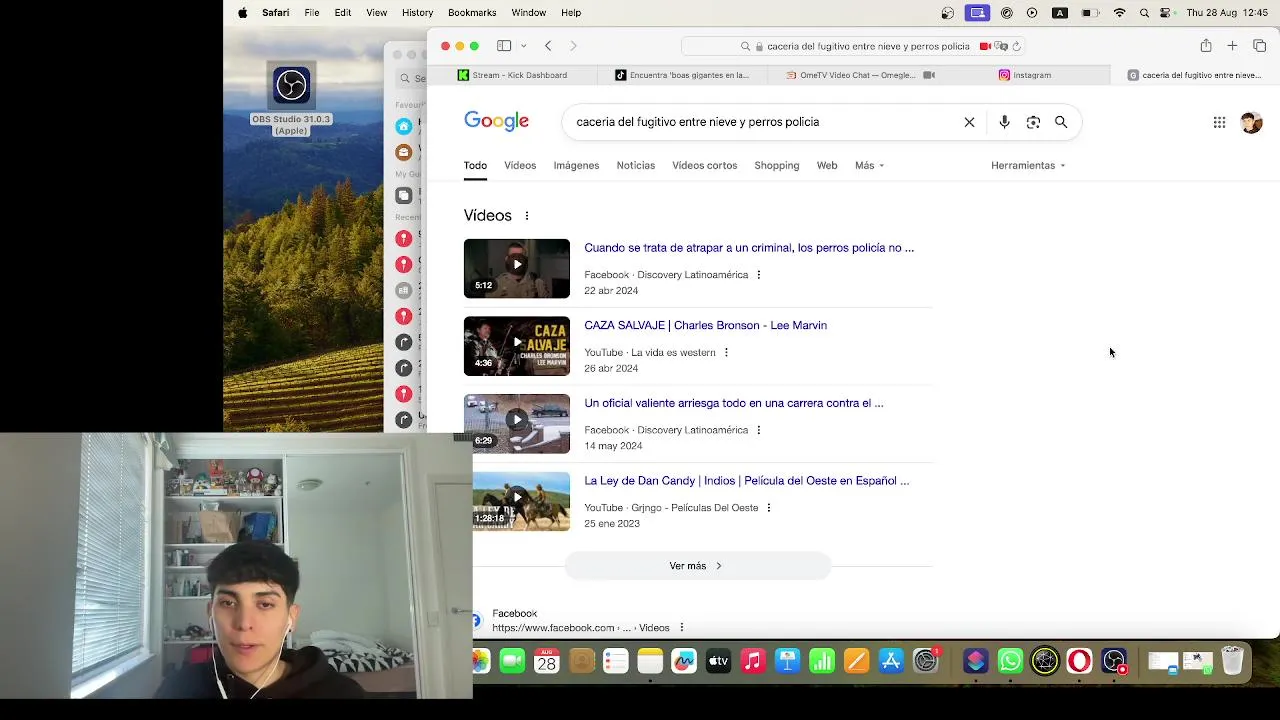Click inside the Google search field
Viewport: 1280px width, 720px height.
point(760,122)
